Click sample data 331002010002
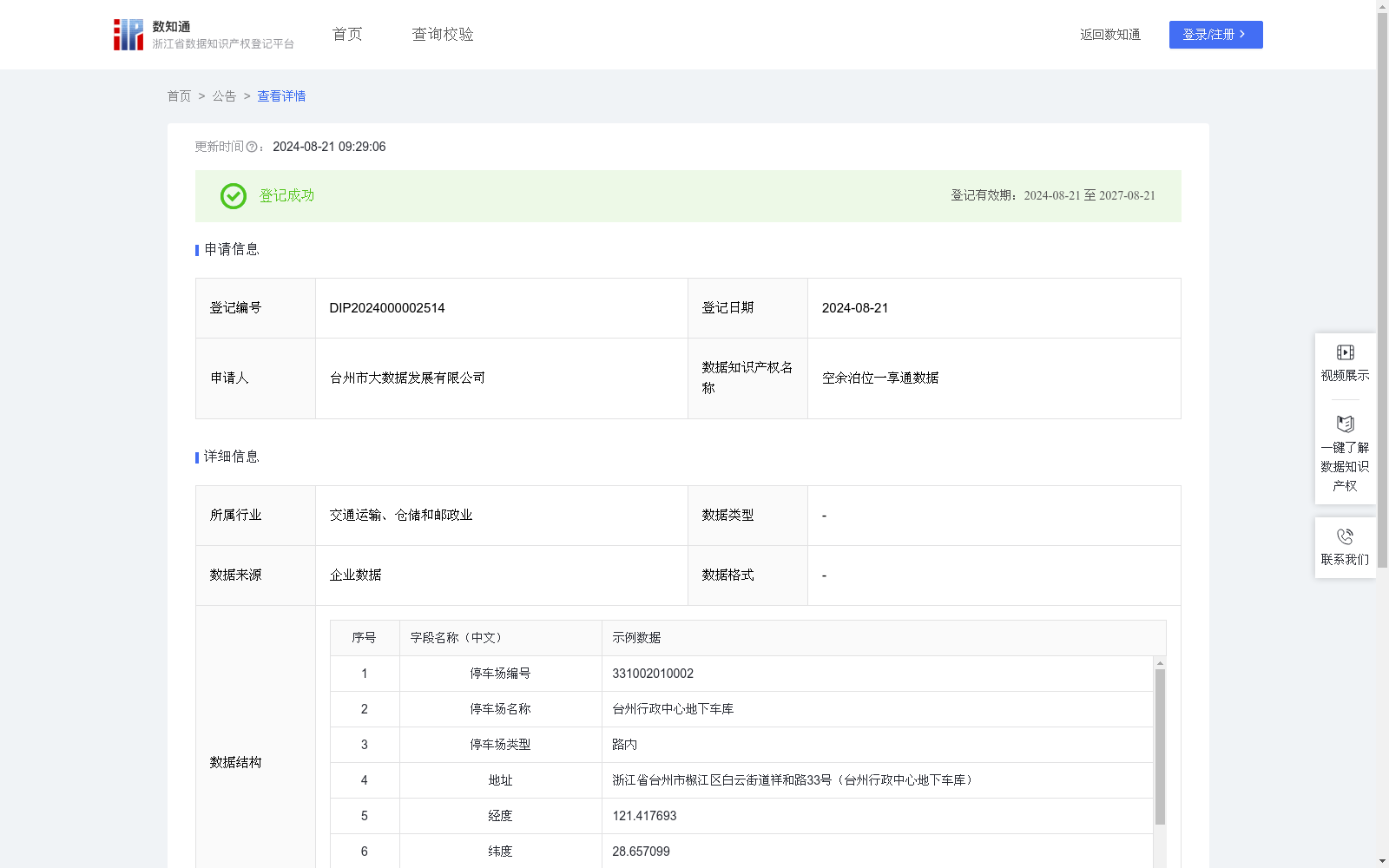The height and width of the screenshot is (868, 1389). [x=653, y=674]
